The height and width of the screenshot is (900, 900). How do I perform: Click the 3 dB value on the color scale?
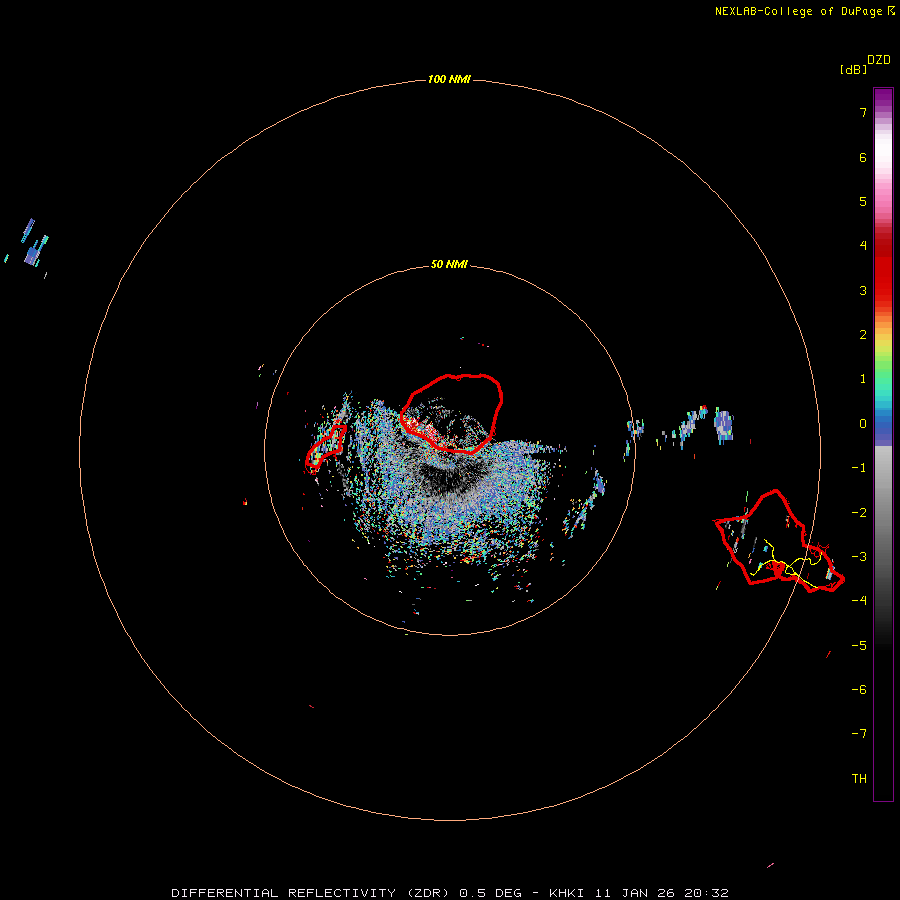point(863,290)
